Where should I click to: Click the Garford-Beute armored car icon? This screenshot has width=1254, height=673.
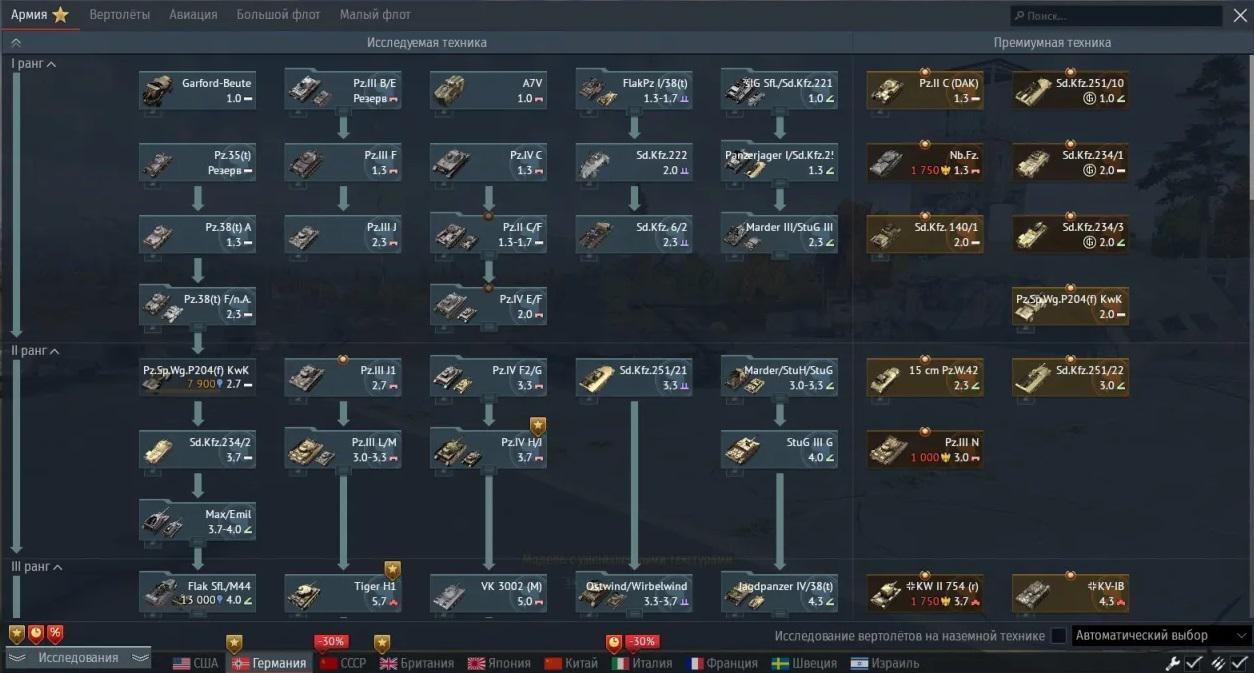[158, 91]
